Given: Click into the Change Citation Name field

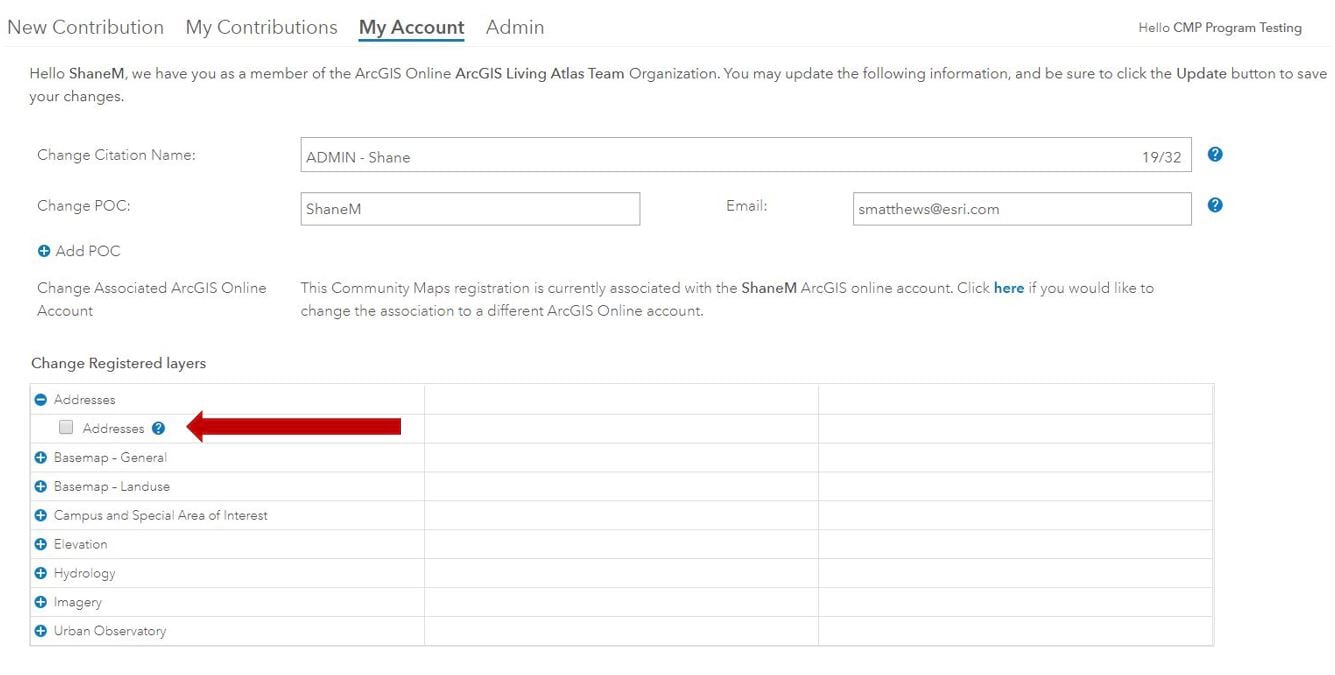Looking at the screenshot, I should 720,156.
